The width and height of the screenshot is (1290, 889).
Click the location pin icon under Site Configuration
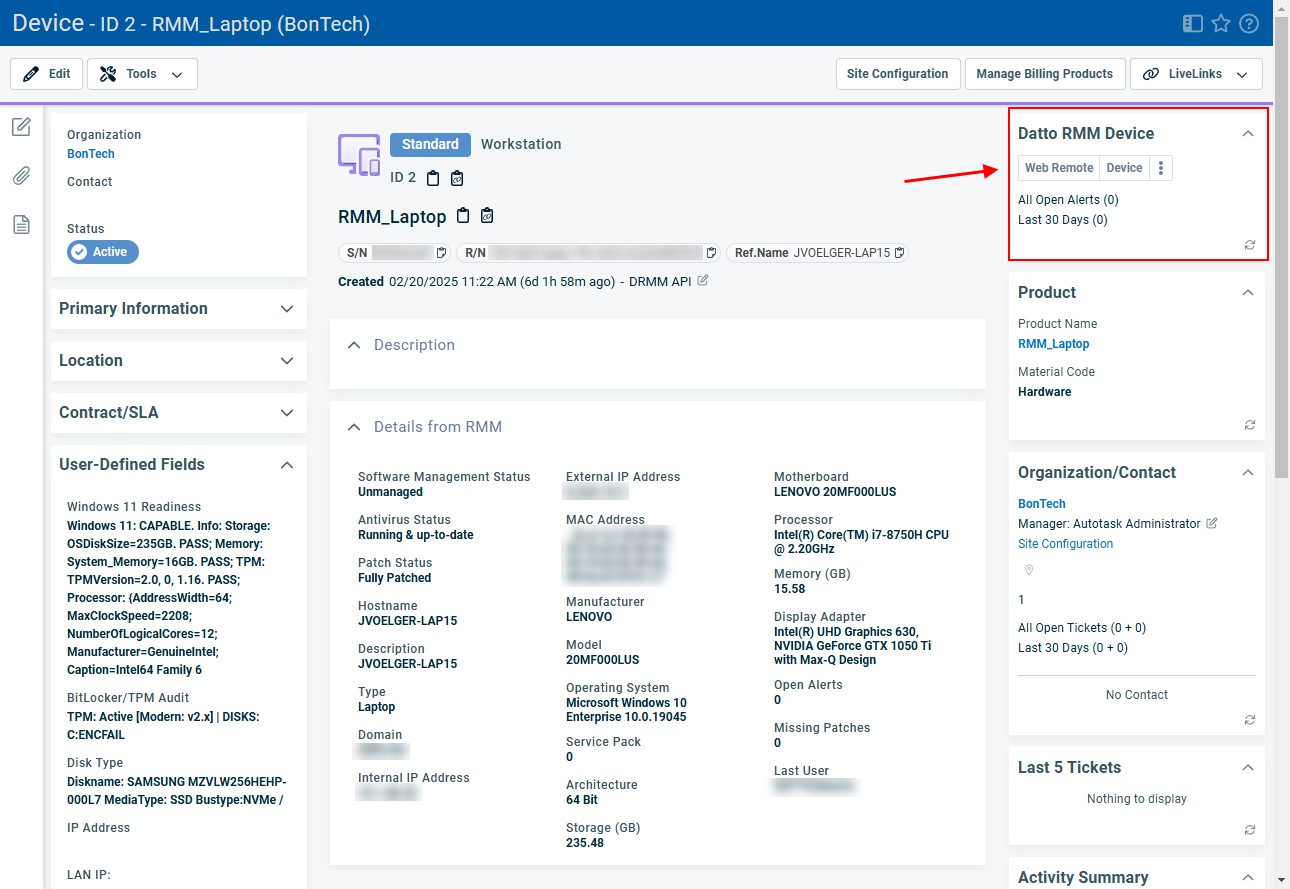[1028, 570]
